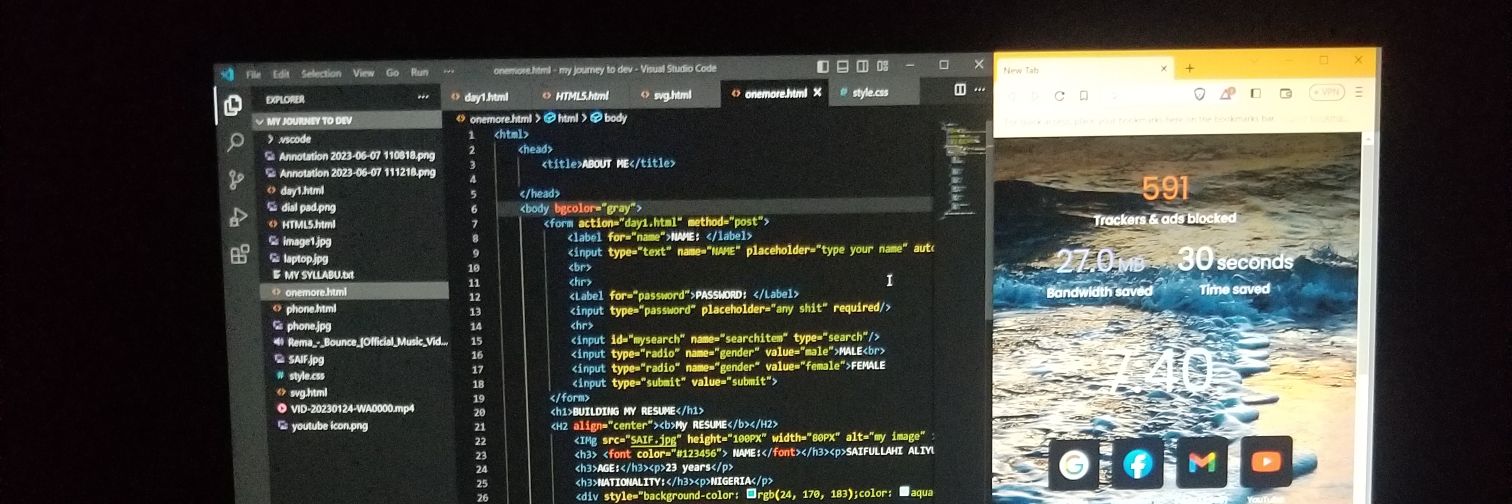The height and width of the screenshot is (504, 1512).
Task: Open the Extensions view in activity bar
Action: tap(240, 255)
